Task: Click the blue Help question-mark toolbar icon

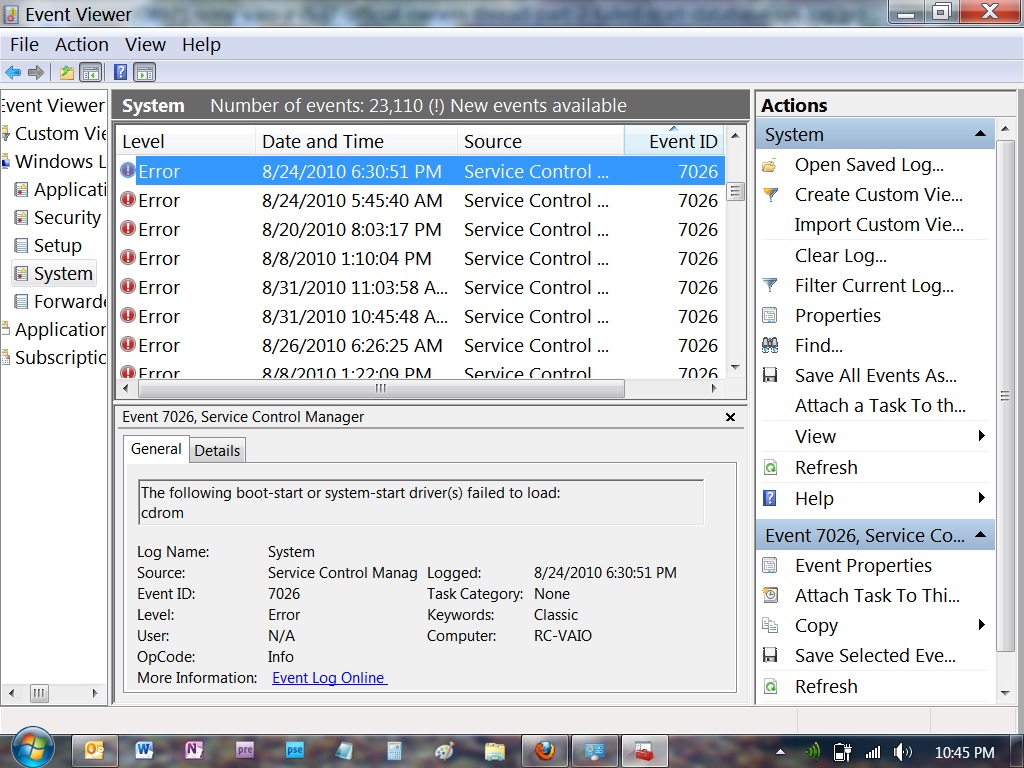Action: point(120,72)
